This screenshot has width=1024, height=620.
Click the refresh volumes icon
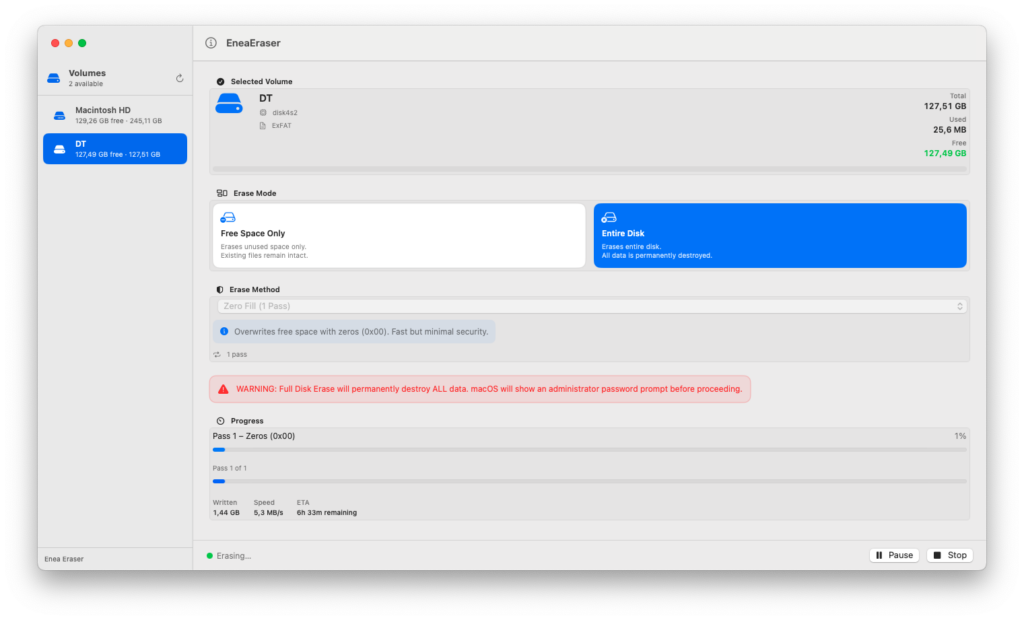(180, 78)
